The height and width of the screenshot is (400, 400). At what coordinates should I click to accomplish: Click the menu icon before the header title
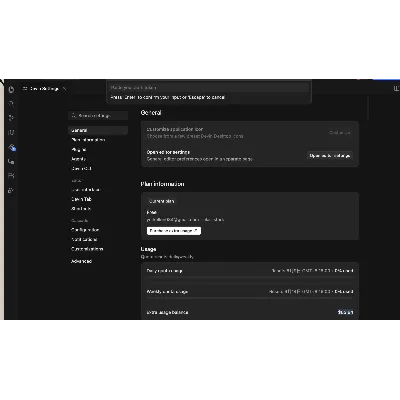(25, 89)
